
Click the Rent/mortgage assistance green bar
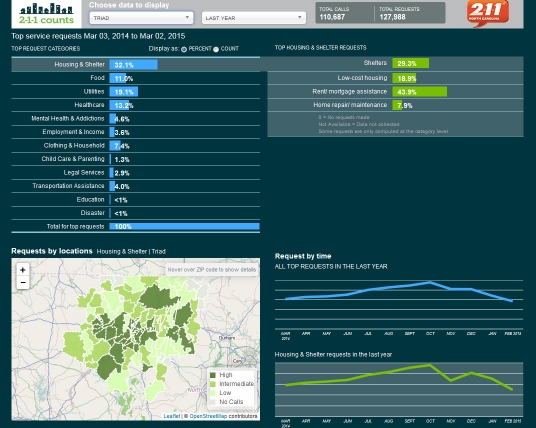click(x=419, y=92)
